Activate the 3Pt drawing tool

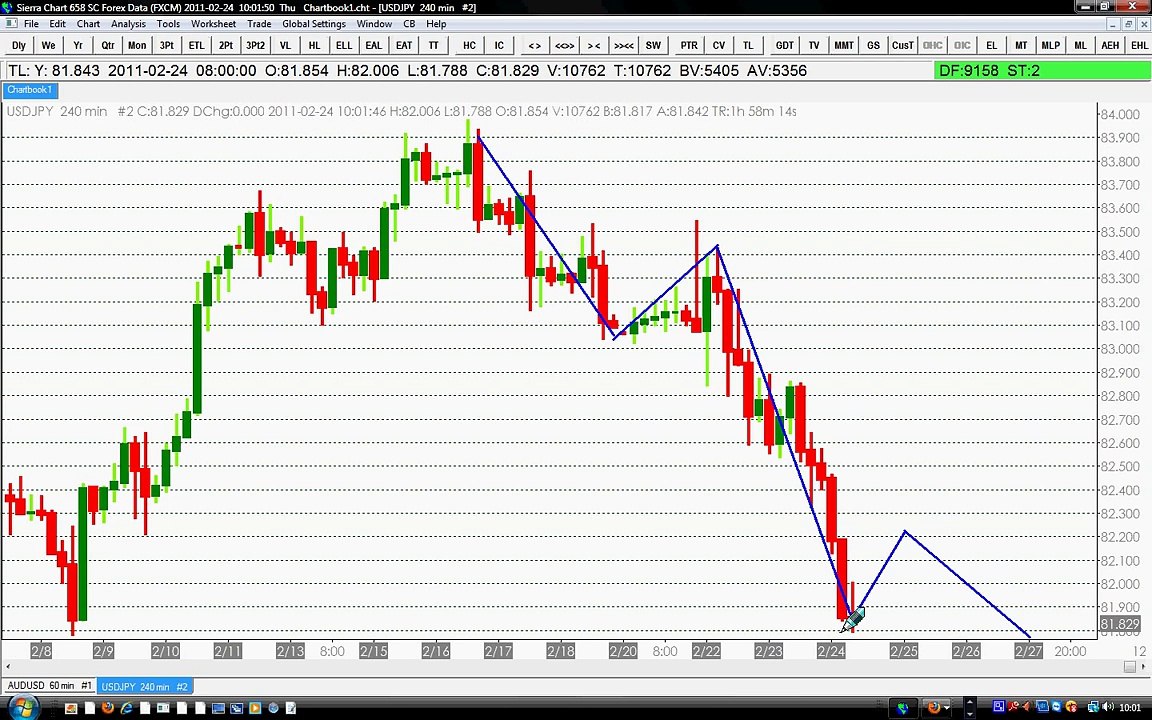coord(167,46)
